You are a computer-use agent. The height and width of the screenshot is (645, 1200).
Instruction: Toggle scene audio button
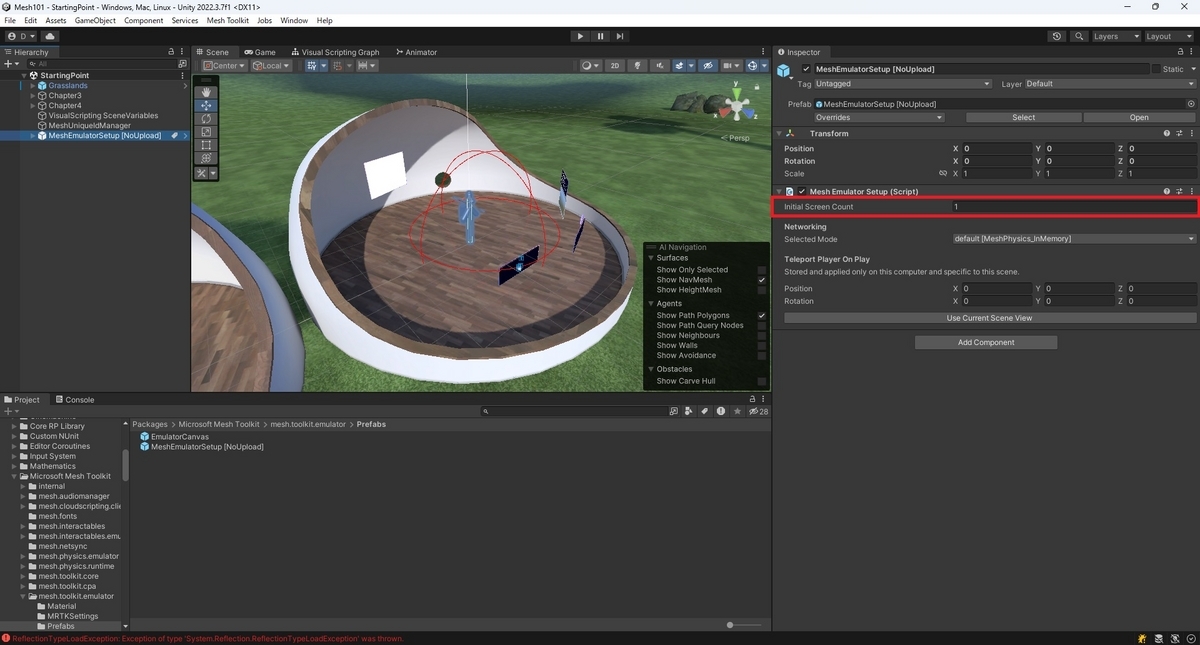[660, 66]
